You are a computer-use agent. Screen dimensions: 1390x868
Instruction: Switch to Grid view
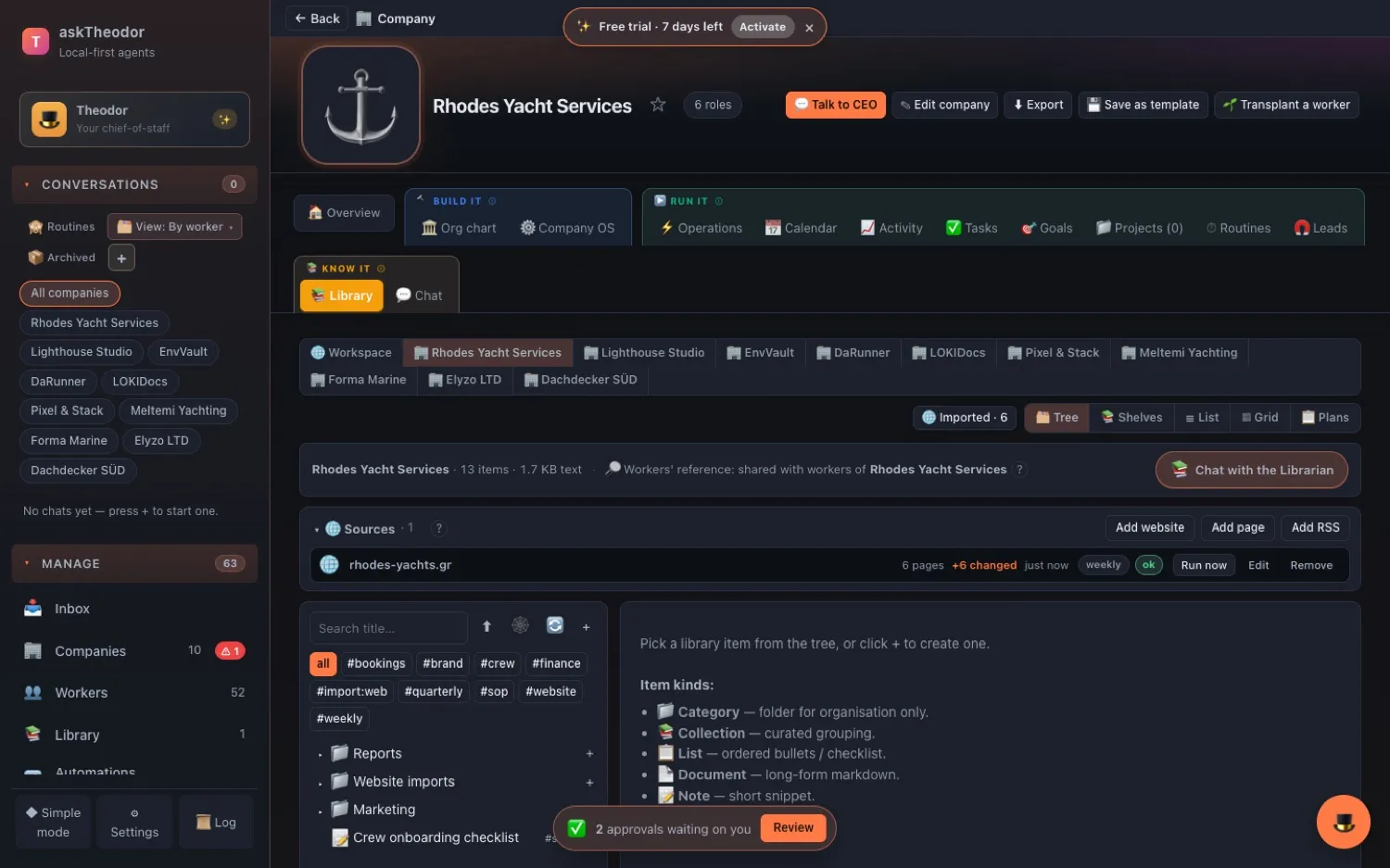(x=1260, y=418)
